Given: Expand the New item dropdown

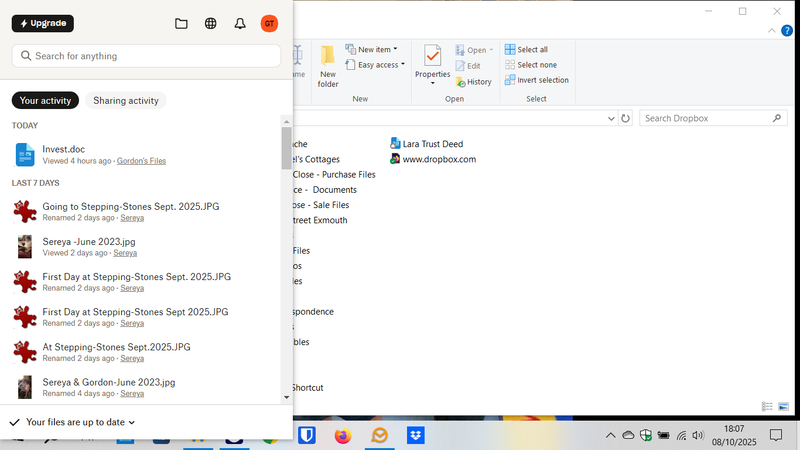Looking at the screenshot, I should [x=371, y=49].
